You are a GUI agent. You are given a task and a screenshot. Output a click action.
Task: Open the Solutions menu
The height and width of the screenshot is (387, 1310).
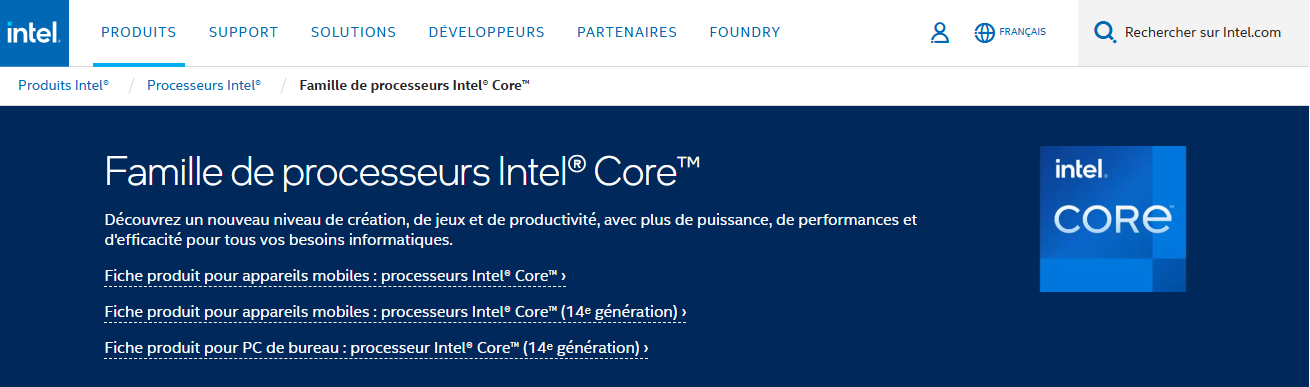click(353, 33)
